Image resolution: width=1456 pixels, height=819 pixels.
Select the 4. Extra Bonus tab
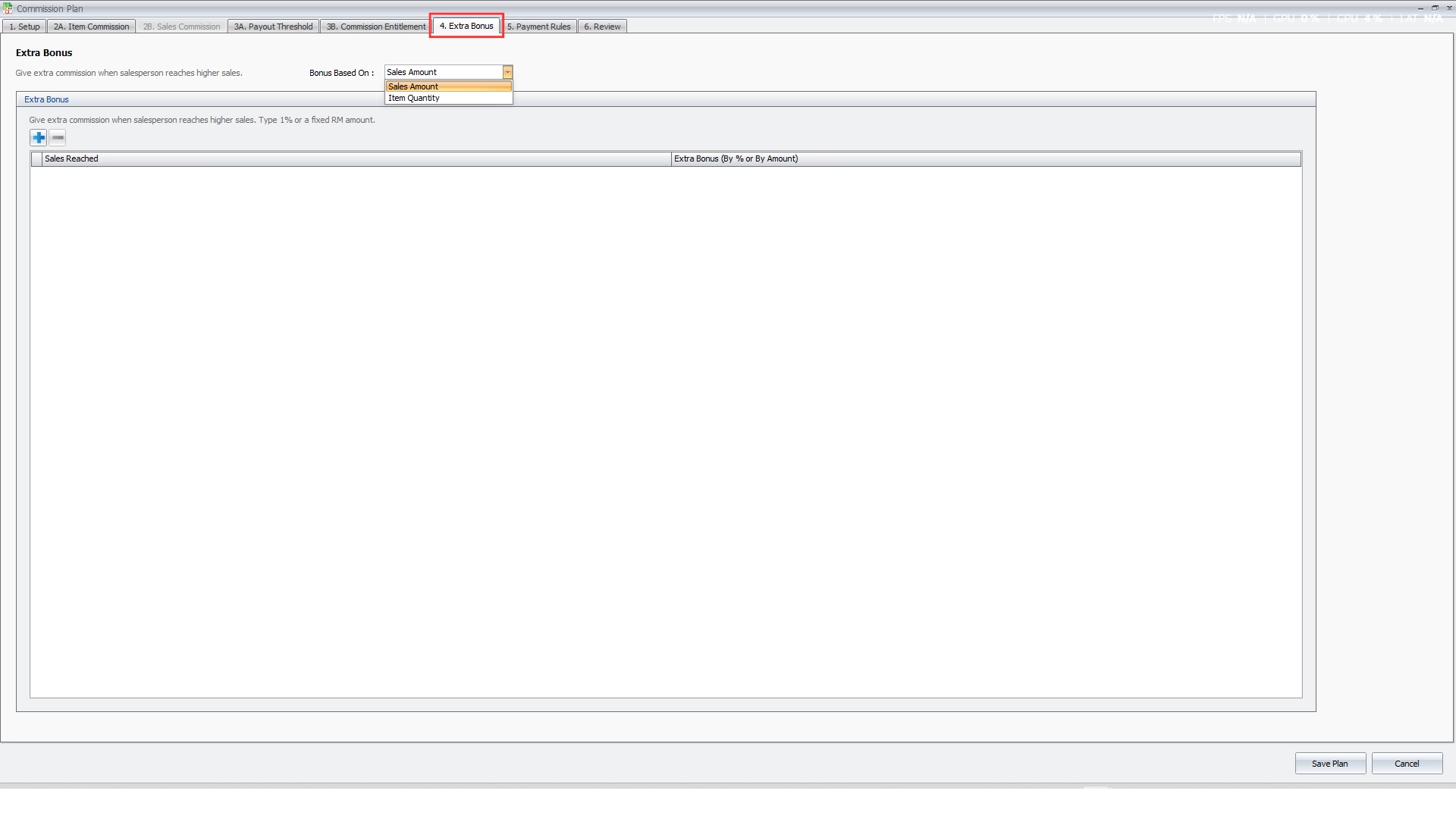pyautogui.click(x=466, y=26)
